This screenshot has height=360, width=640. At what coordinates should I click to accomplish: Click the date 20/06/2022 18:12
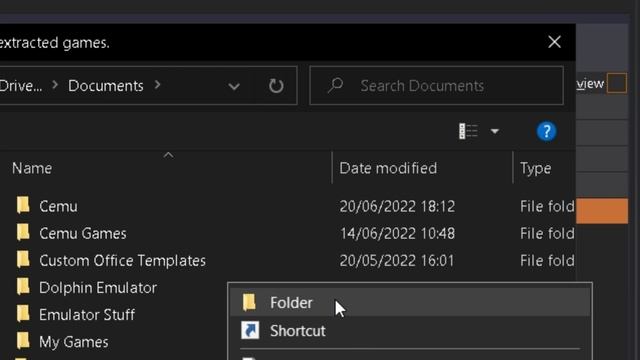[397, 207]
